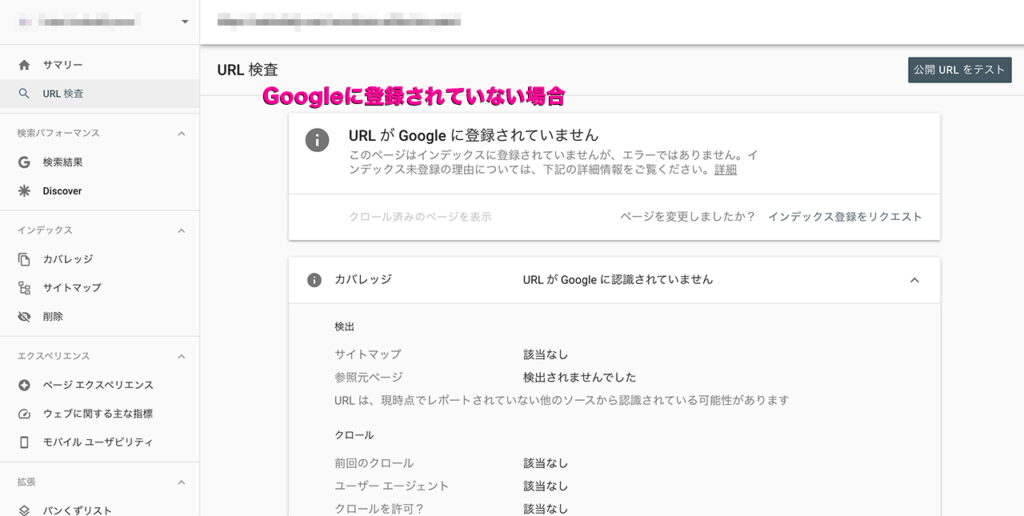This screenshot has height=516, width=1024.
Task: Collapse the 拡張 section
Action: 182,482
